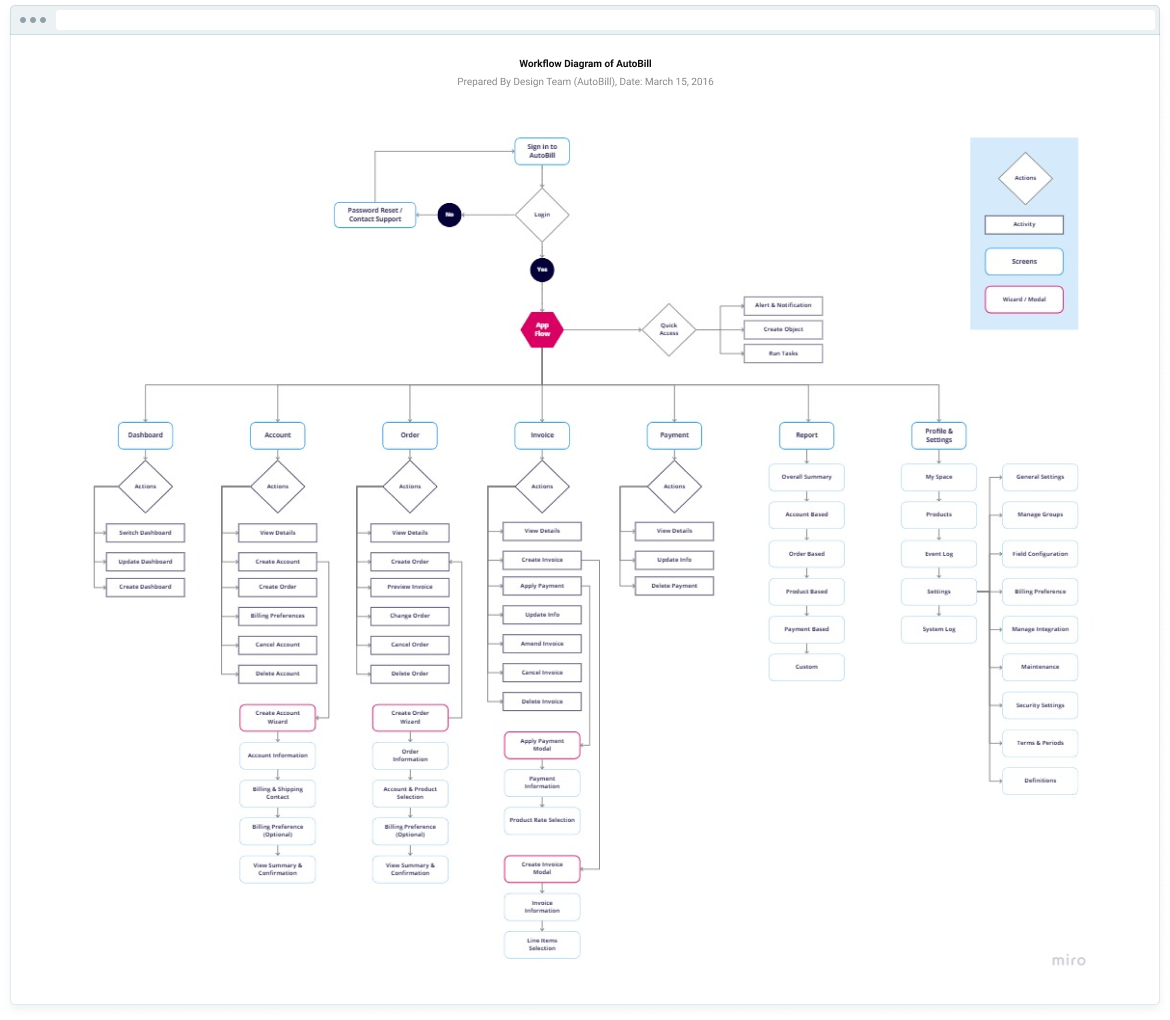Select the 'Cancel Account' activity box
Image resolution: width=1170 pixels, height=1020 pixels.
[278, 645]
